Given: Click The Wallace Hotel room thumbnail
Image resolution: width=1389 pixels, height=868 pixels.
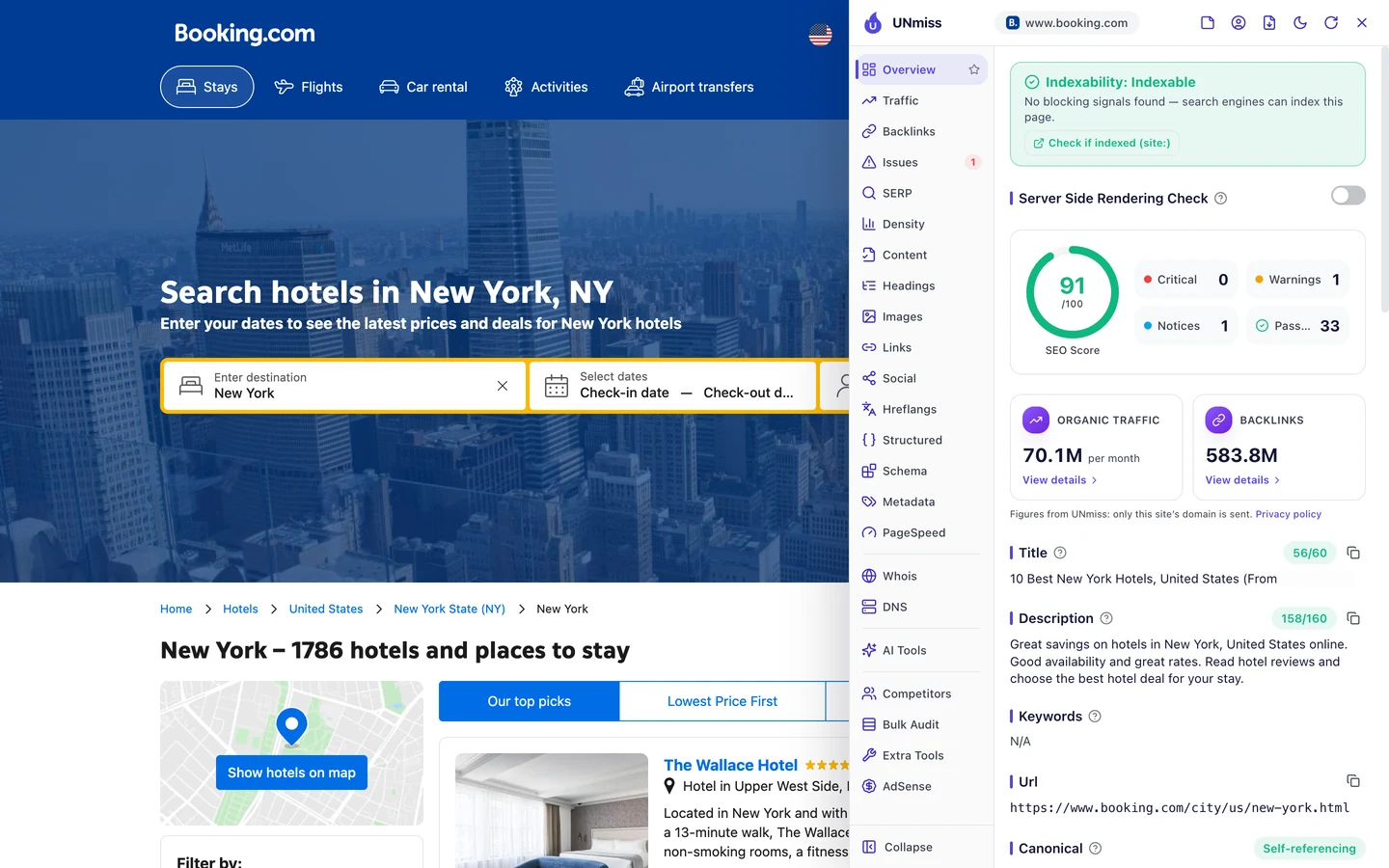Looking at the screenshot, I should click(552, 810).
